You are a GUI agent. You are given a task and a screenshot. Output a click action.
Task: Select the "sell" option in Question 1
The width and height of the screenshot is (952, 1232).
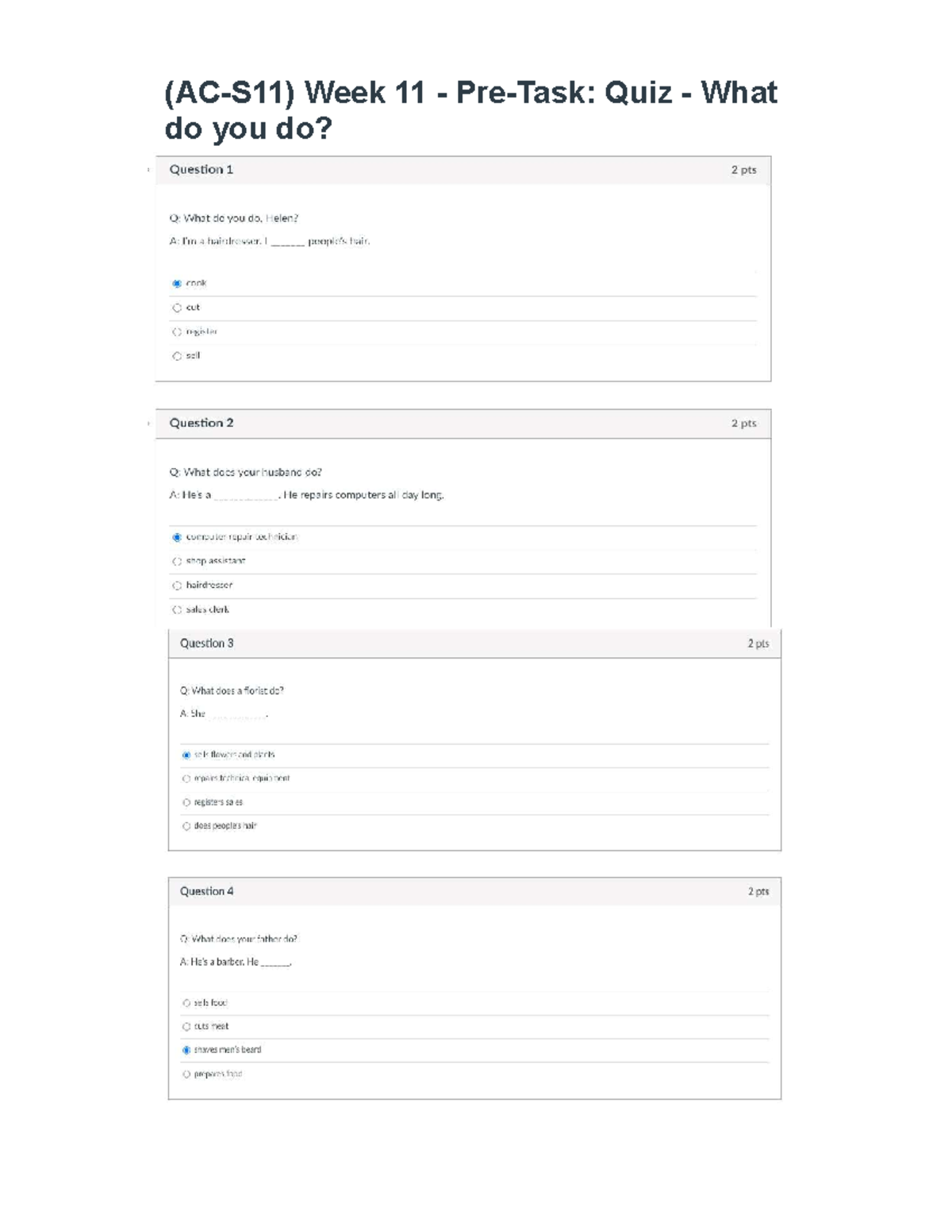tap(177, 356)
